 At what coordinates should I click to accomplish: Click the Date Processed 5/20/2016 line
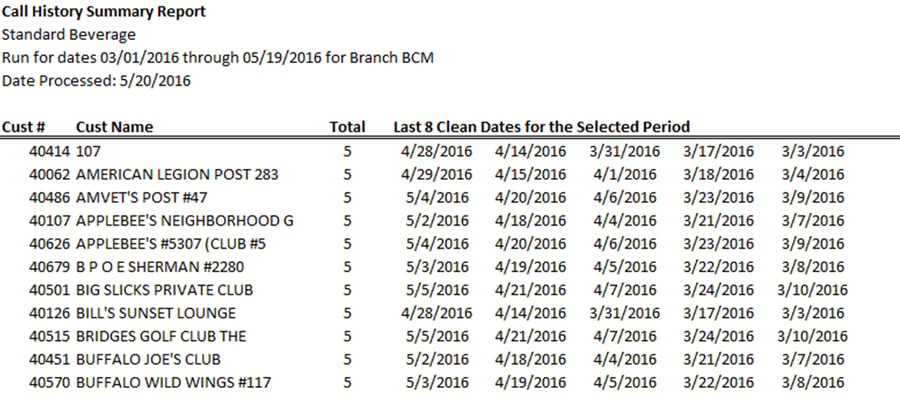tap(96, 81)
